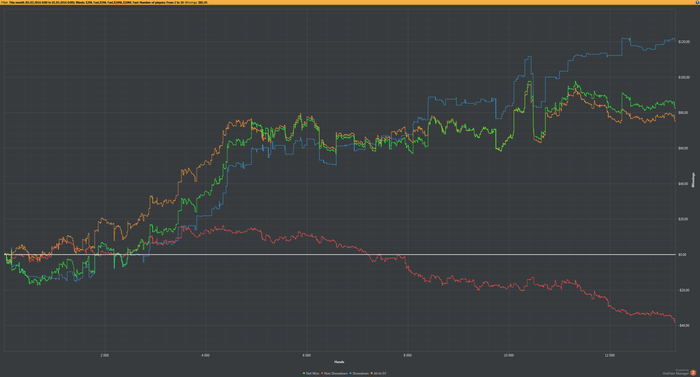Click the '2 000' x-axis label
Screen dimensions: 700x377
104,356
